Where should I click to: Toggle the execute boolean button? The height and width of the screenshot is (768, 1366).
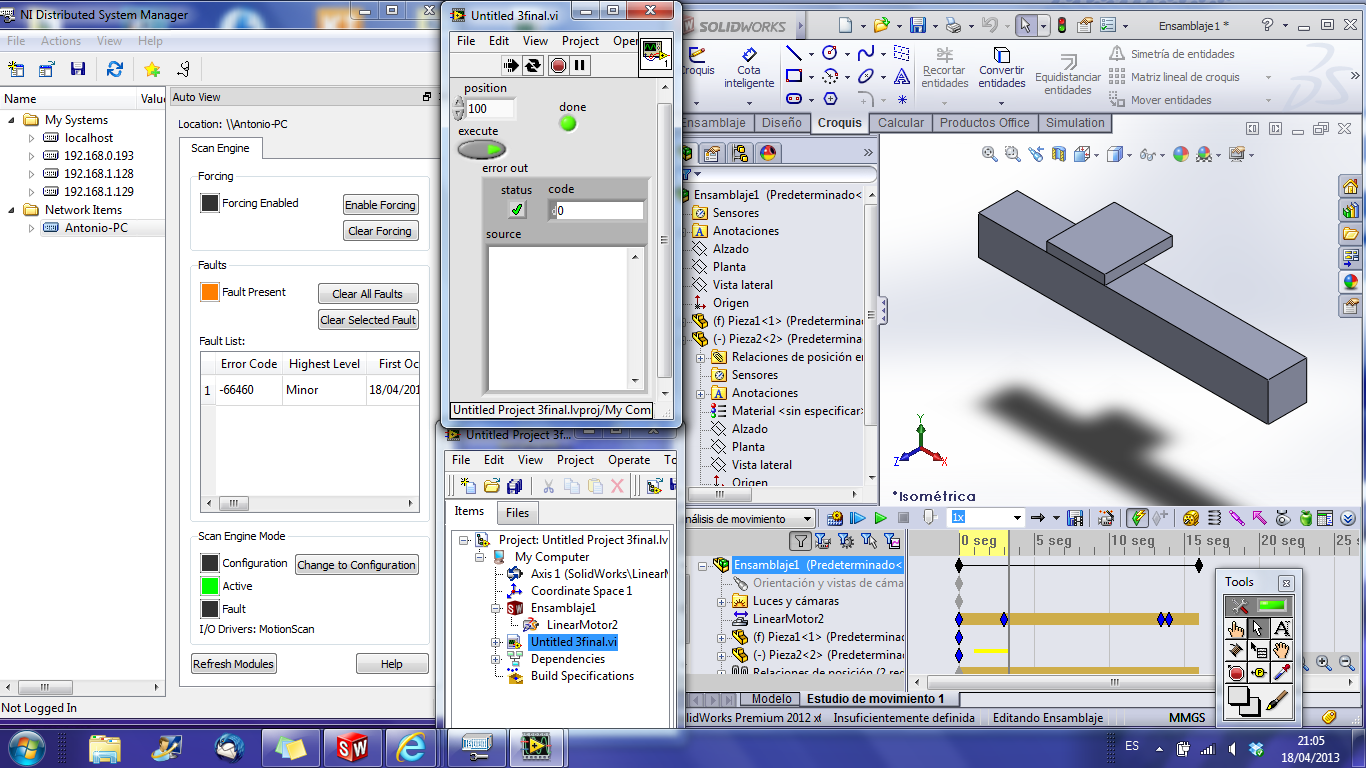tap(482, 150)
